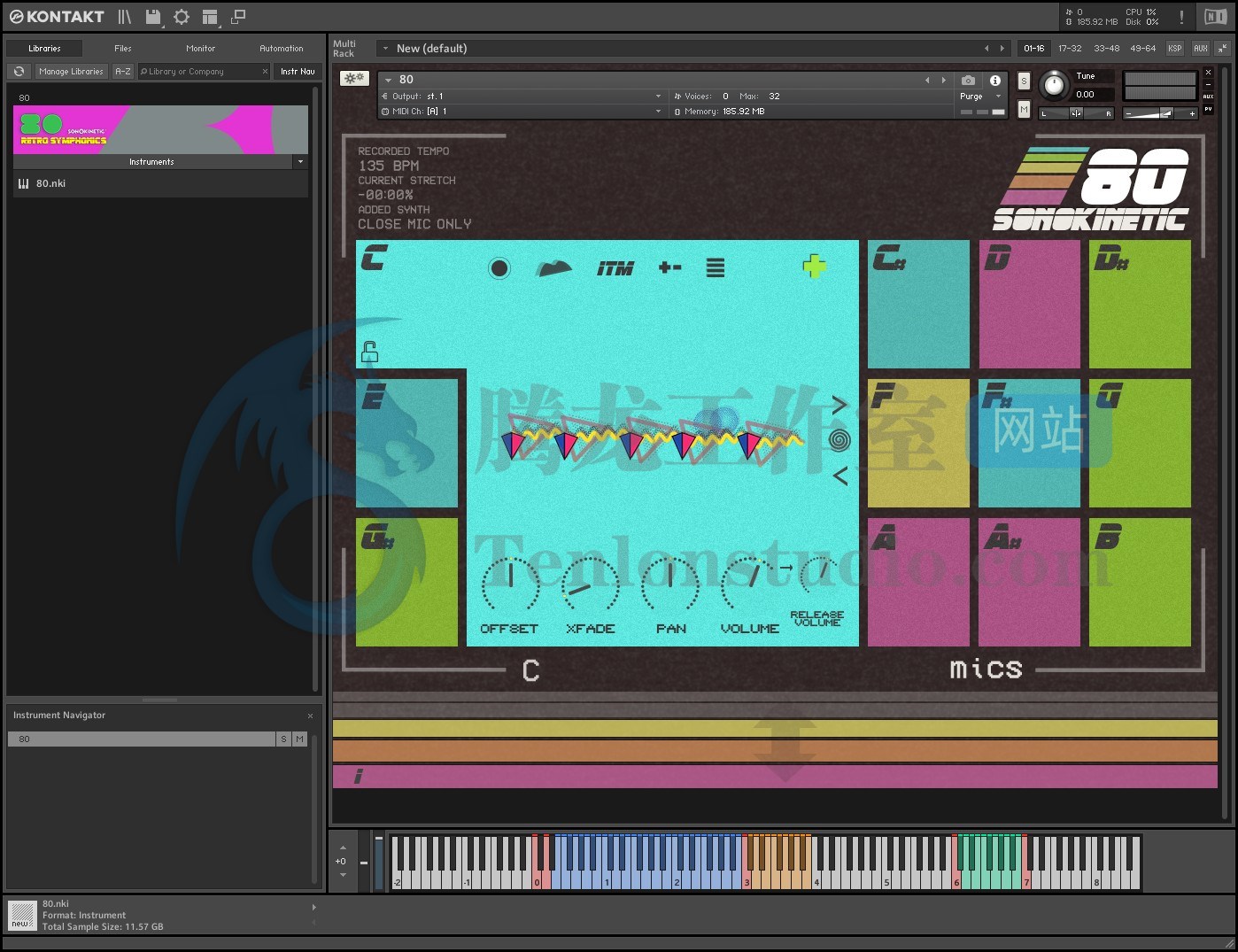Toggle mute M in Instrument Navigator
The width and height of the screenshot is (1238, 952).
coord(299,739)
